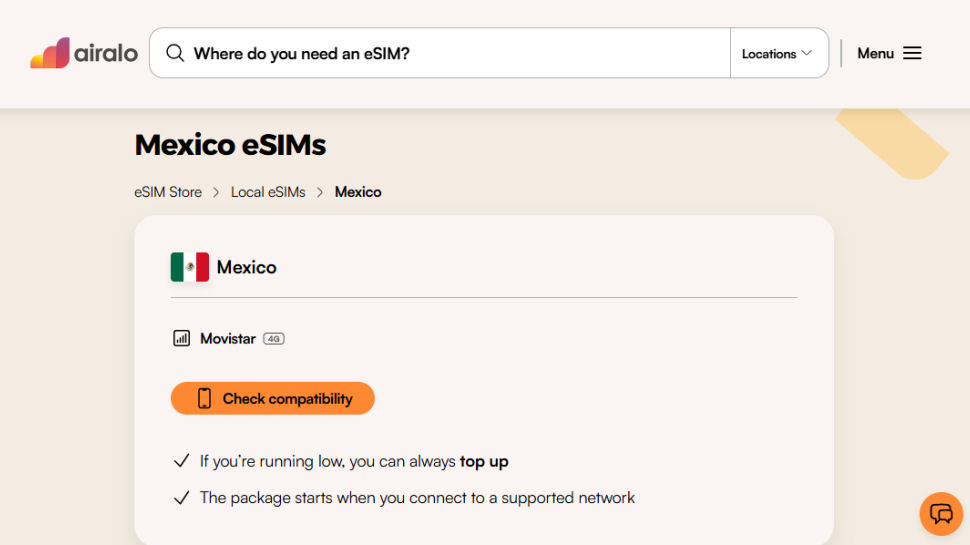
Task: Open the chat support bubble
Action: (x=940, y=514)
